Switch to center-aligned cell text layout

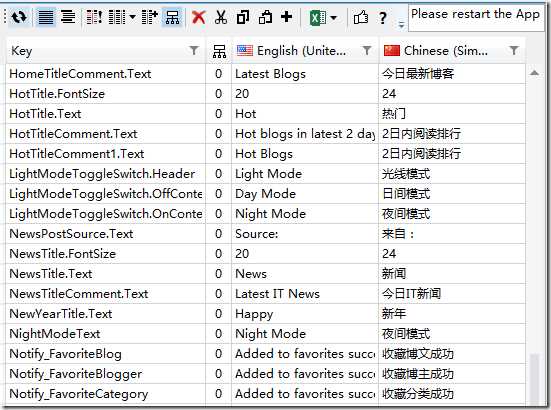pyautogui.click(x=68, y=17)
